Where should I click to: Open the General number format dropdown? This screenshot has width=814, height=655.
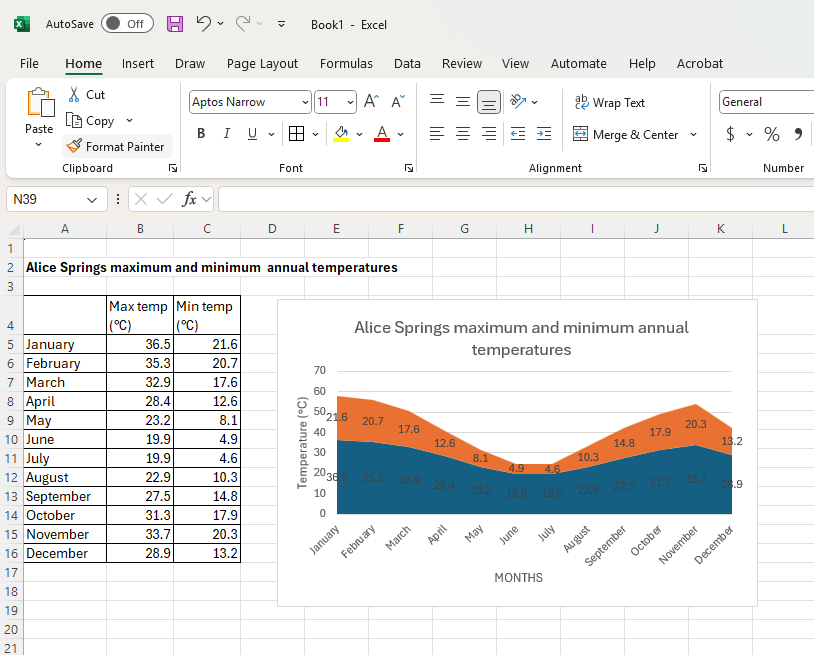766,102
